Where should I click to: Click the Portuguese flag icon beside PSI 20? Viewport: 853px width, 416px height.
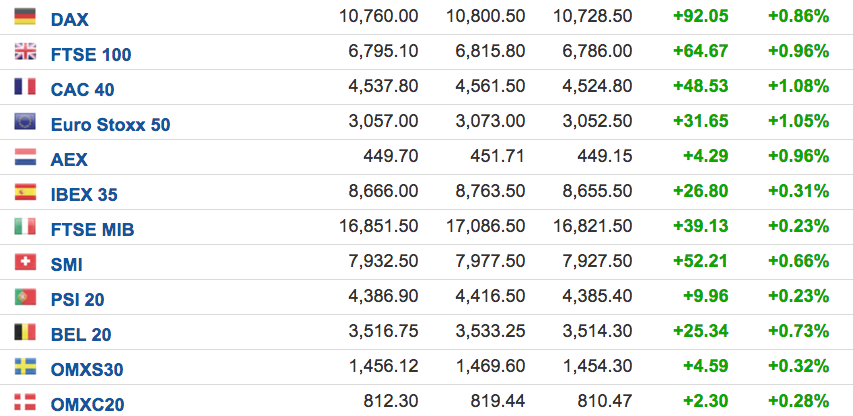click(25, 297)
